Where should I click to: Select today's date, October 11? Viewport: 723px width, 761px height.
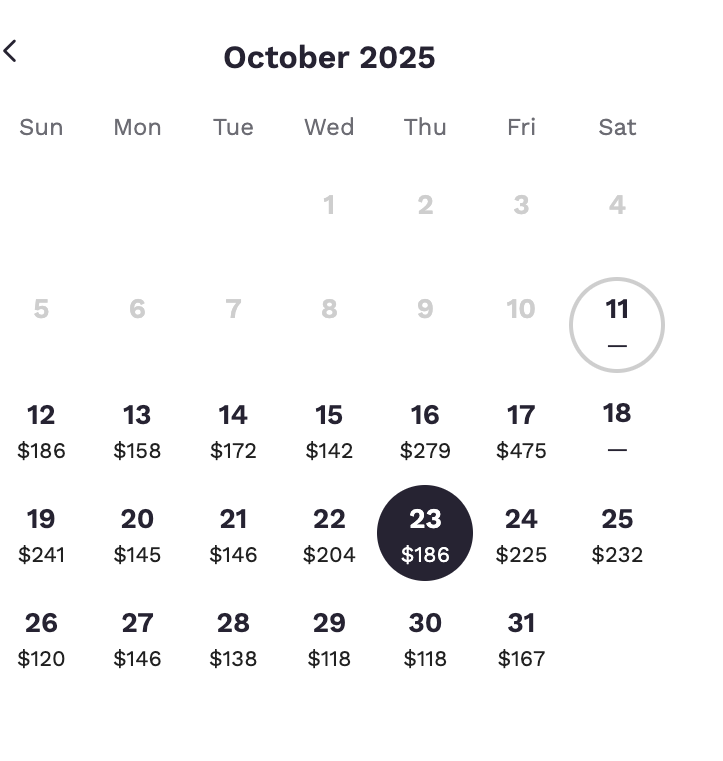[617, 325]
